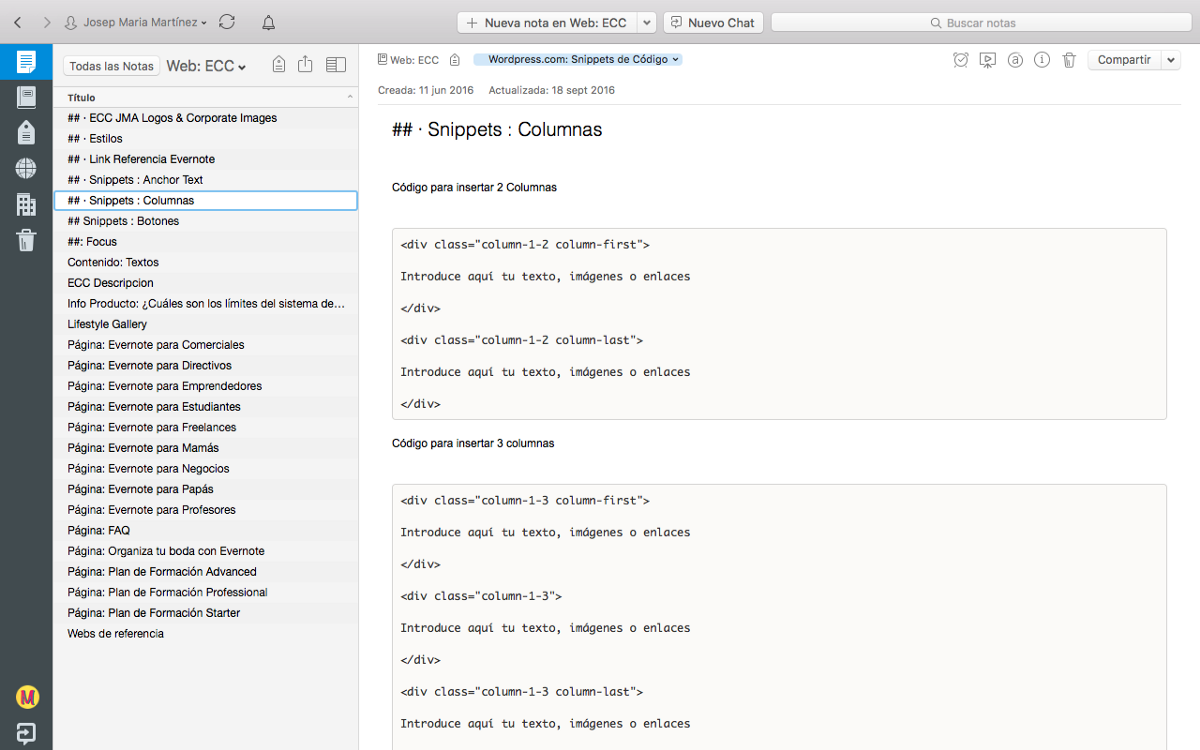The height and width of the screenshot is (750, 1200).
Task: Expand the new note notebook chooser arrow
Action: [646, 22]
